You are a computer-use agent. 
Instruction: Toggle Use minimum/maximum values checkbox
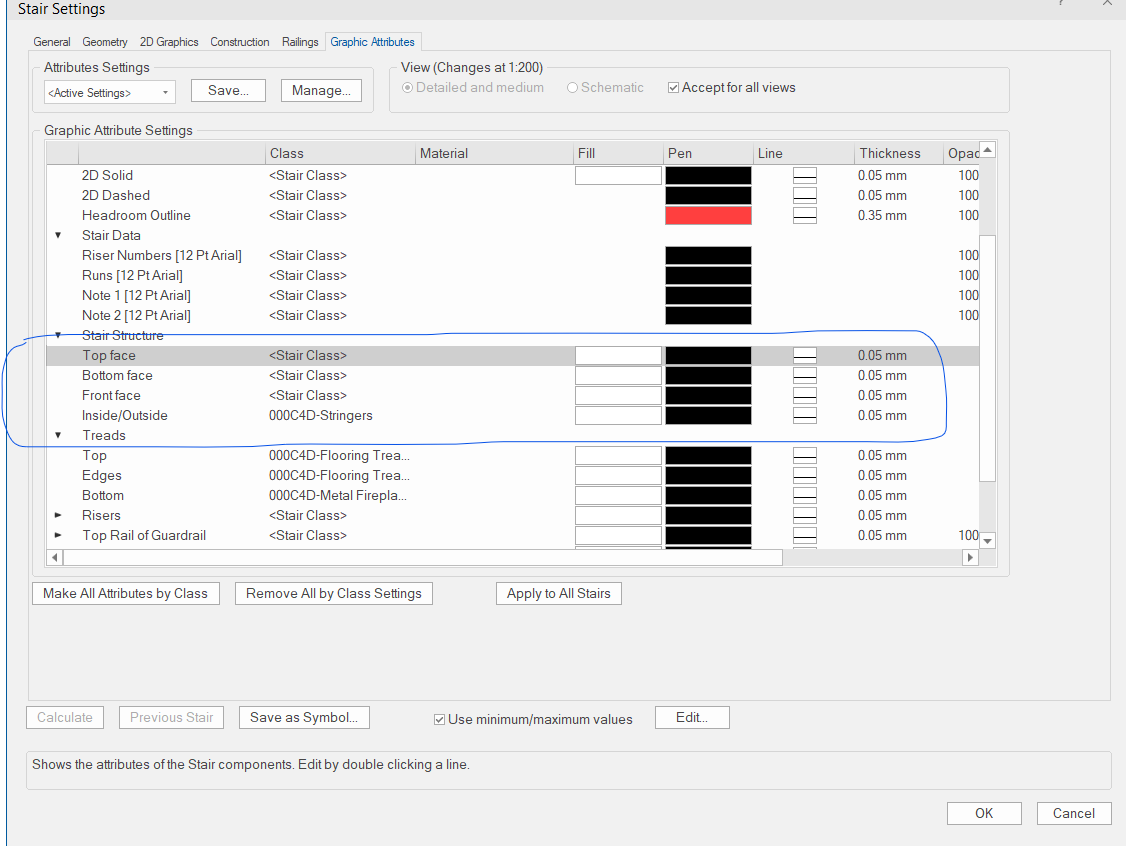tap(439, 719)
